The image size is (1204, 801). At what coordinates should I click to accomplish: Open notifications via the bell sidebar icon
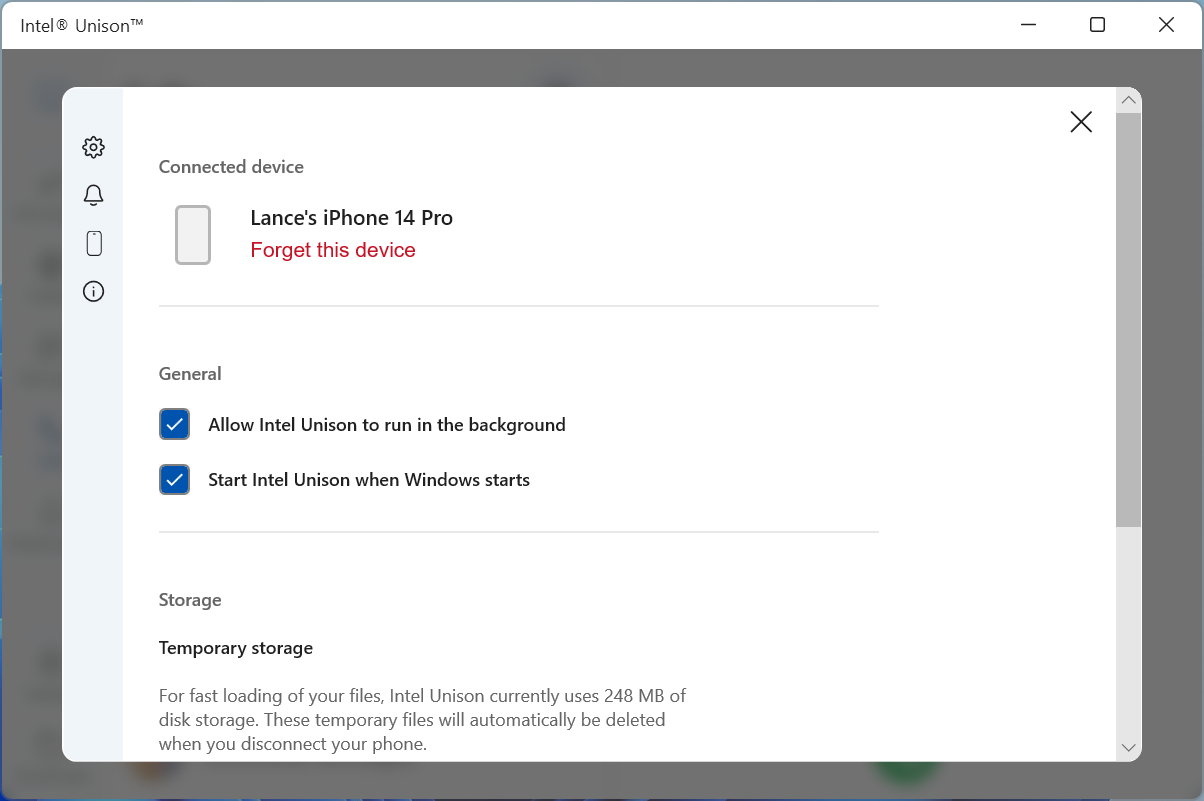pos(93,194)
